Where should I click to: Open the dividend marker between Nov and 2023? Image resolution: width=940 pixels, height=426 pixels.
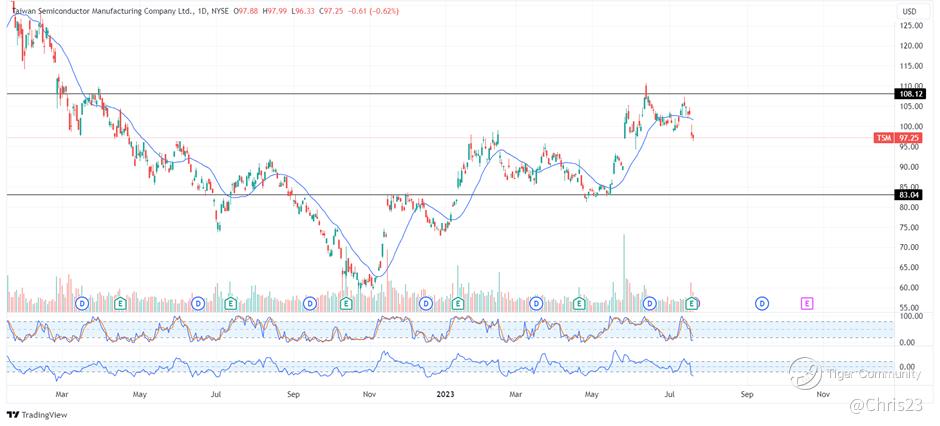point(425,304)
